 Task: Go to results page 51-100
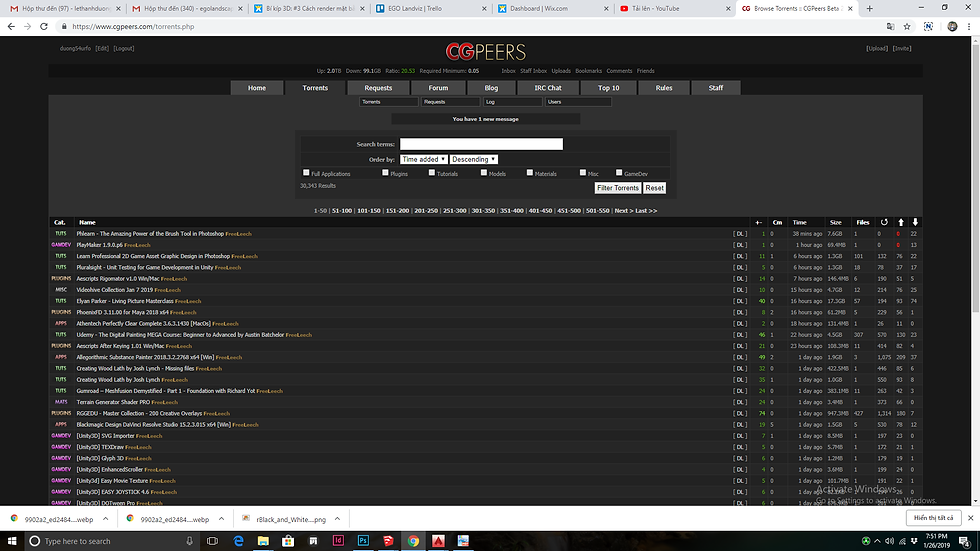(342, 211)
